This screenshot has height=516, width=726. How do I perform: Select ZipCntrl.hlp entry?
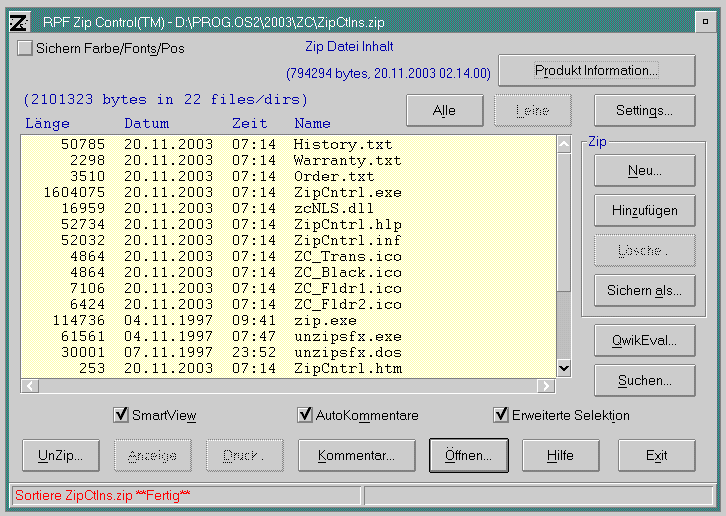click(288, 224)
